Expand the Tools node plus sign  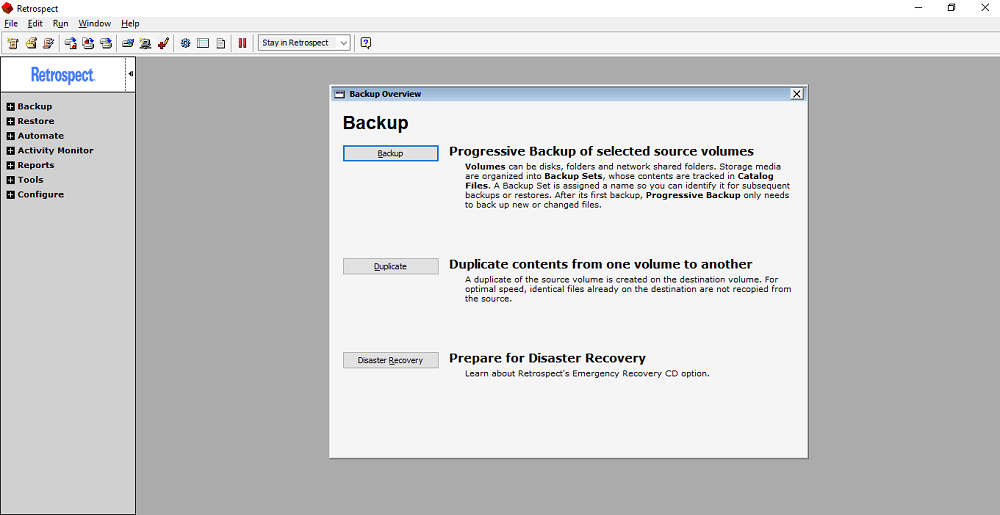[10, 180]
